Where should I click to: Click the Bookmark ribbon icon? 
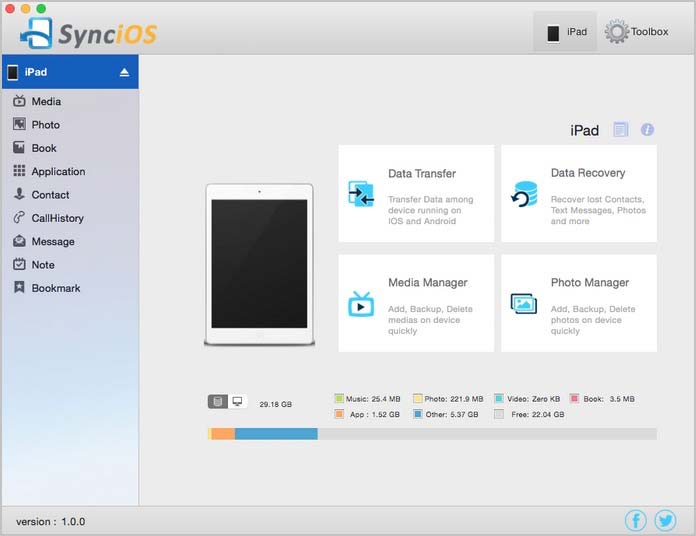pyautogui.click(x=19, y=288)
